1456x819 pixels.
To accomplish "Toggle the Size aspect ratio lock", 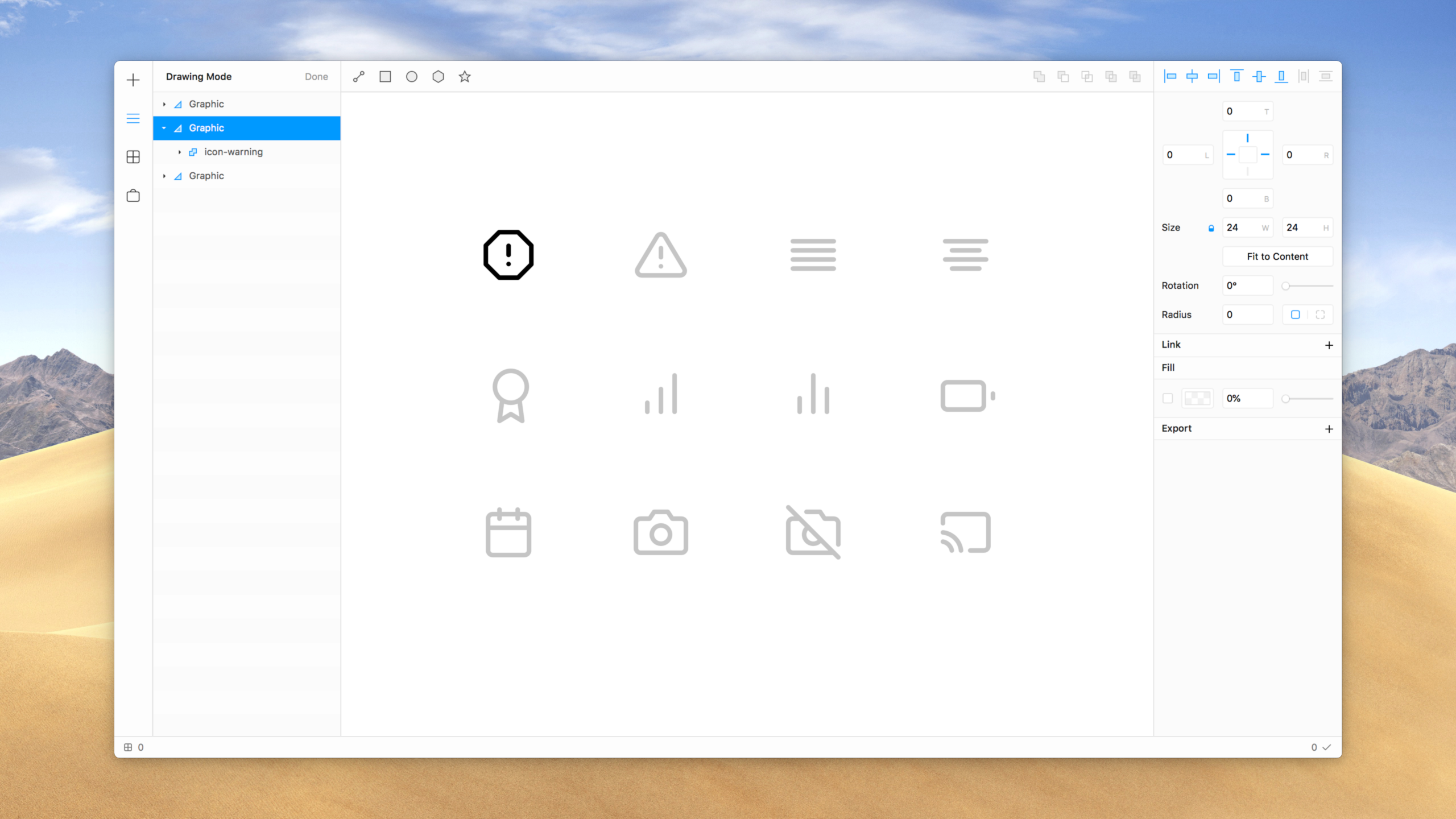I will [1211, 227].
